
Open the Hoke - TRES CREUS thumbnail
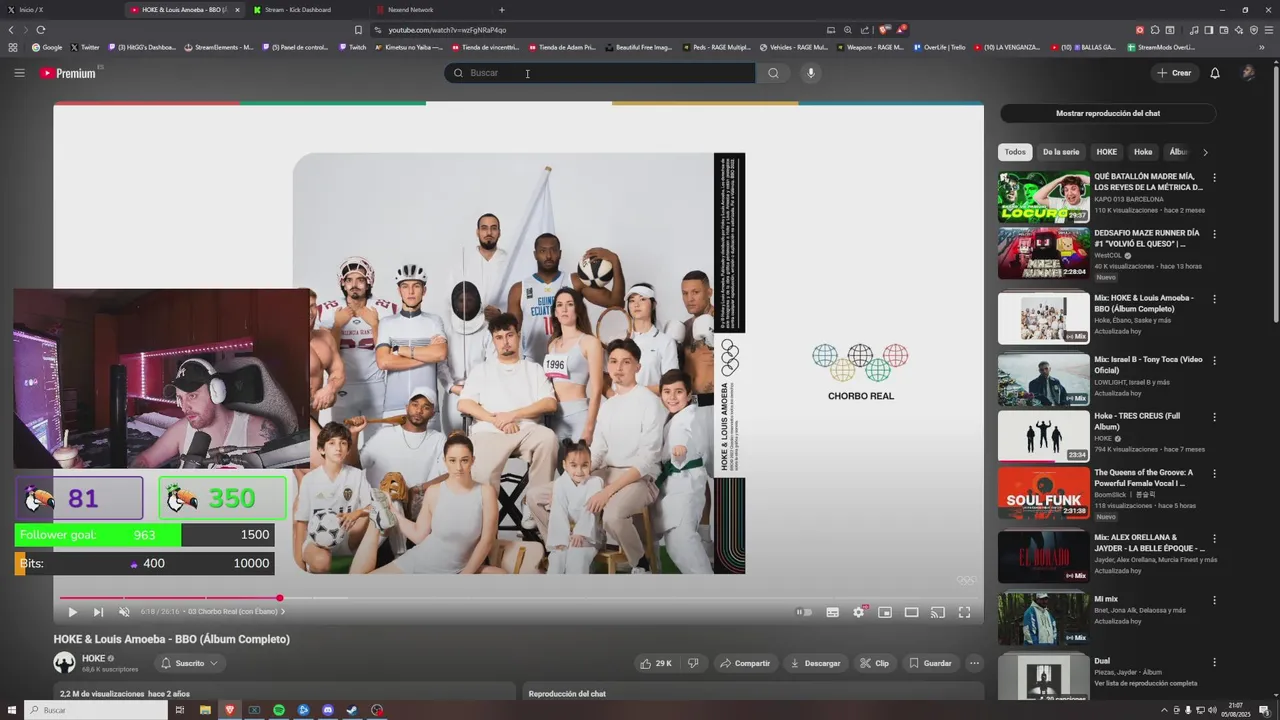(x=1043, y=436)
